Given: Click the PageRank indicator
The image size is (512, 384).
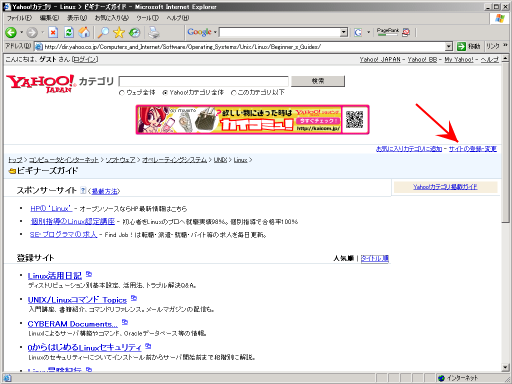Looking at the screenshot, I should 388,32.
